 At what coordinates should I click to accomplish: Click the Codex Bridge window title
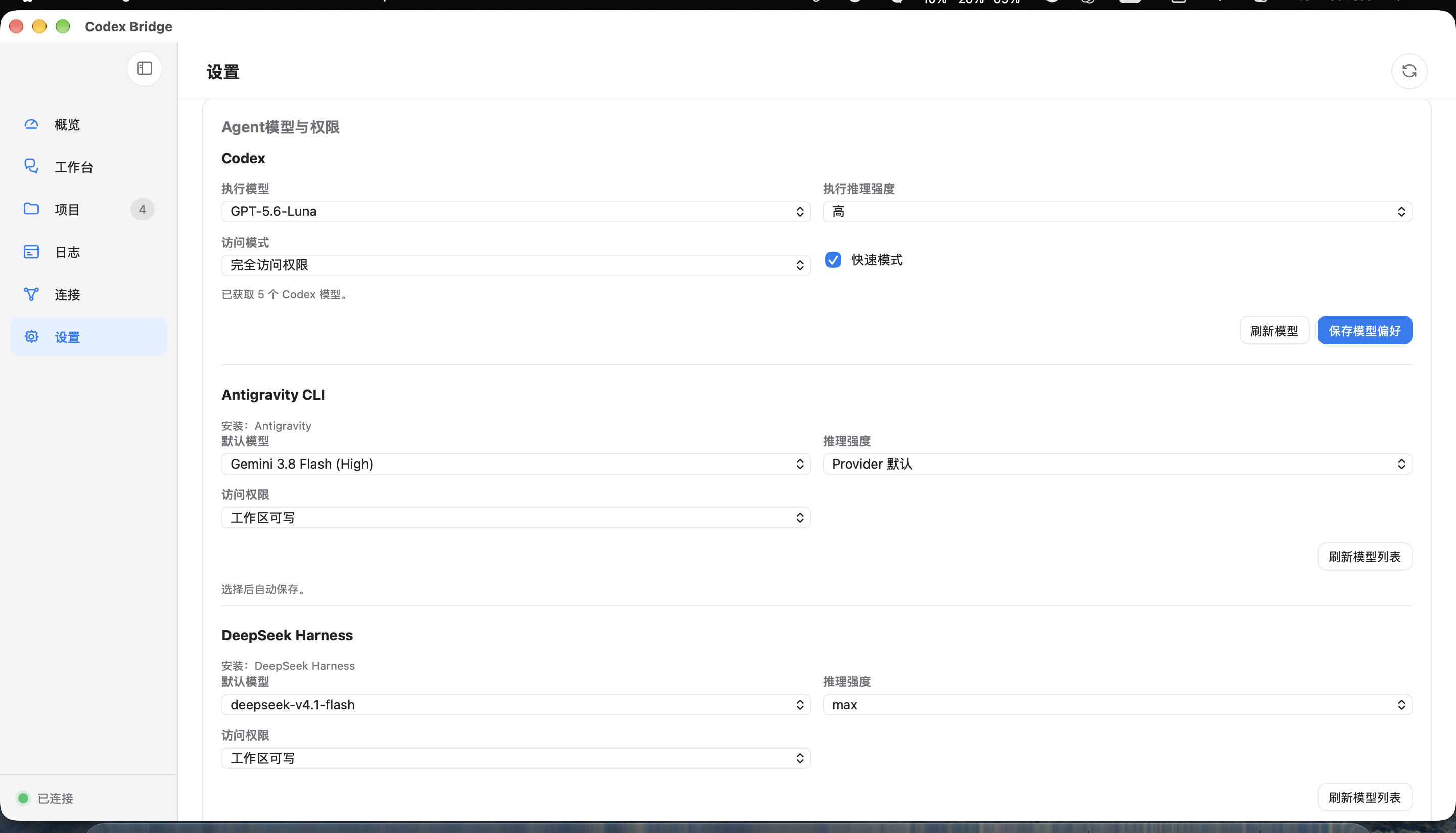129,26
